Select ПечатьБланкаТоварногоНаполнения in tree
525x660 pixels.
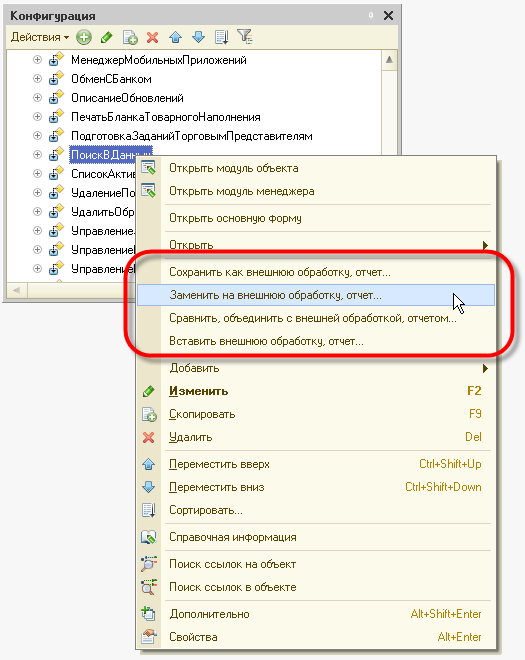[165, 117]
